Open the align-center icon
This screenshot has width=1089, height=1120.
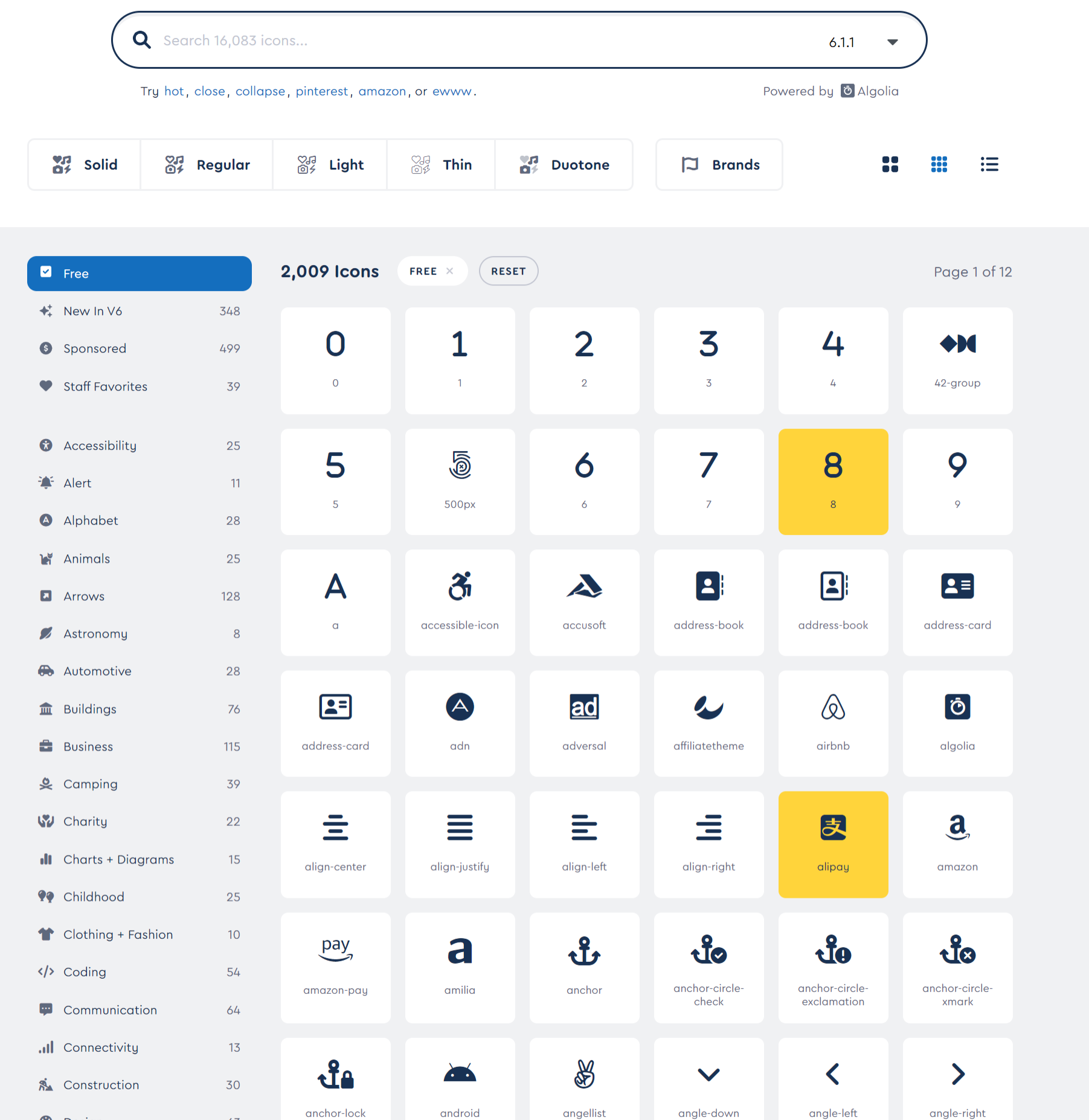tap(335, 843)
